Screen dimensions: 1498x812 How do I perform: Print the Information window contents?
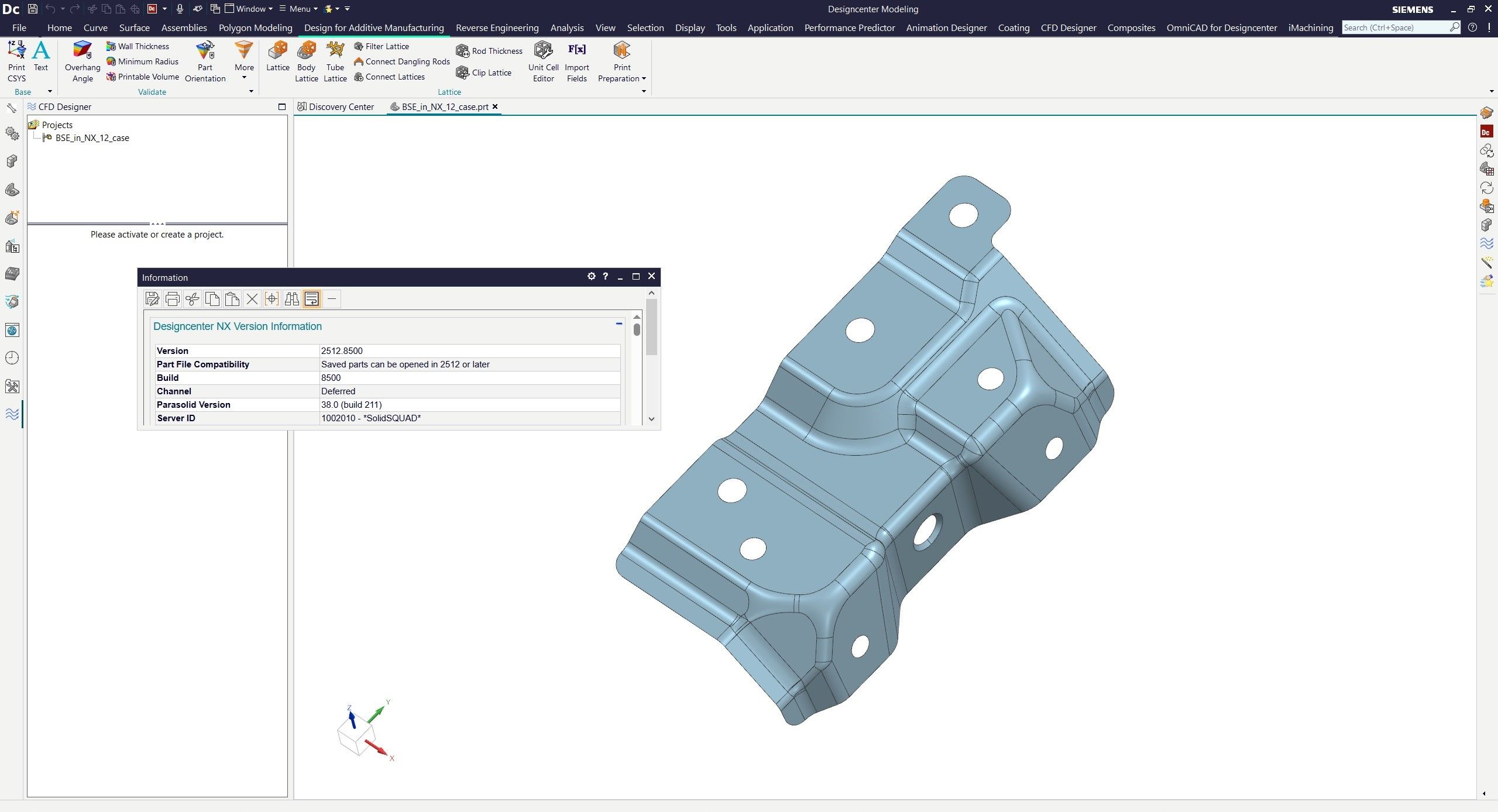(173, 299)
